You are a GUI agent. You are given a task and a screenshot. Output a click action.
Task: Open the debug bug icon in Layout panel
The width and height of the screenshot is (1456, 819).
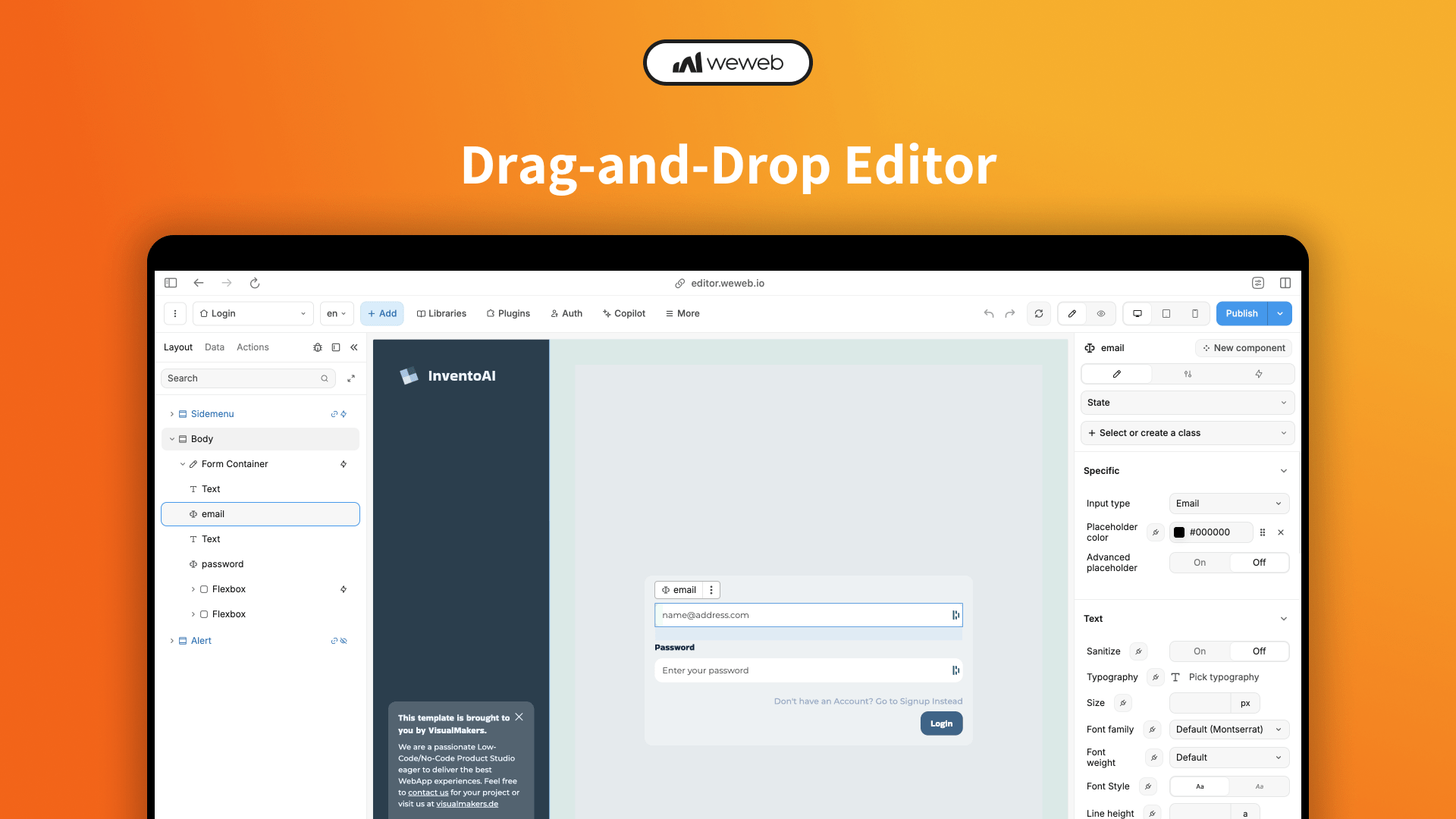[x=318, y=347]
